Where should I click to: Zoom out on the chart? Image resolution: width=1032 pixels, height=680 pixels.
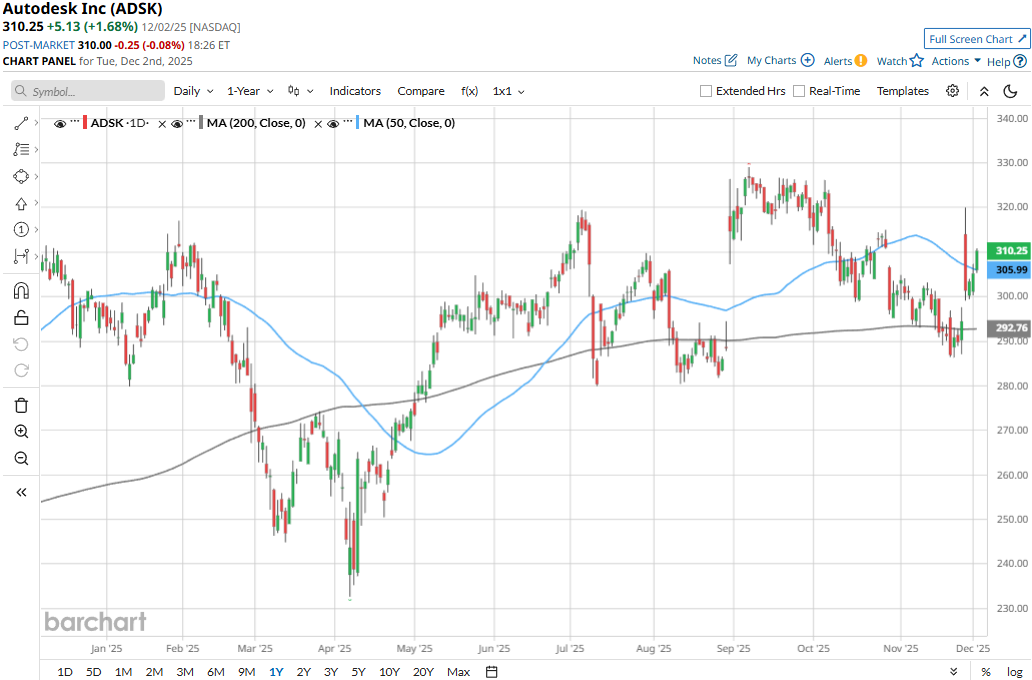click(x=21, y=458)
